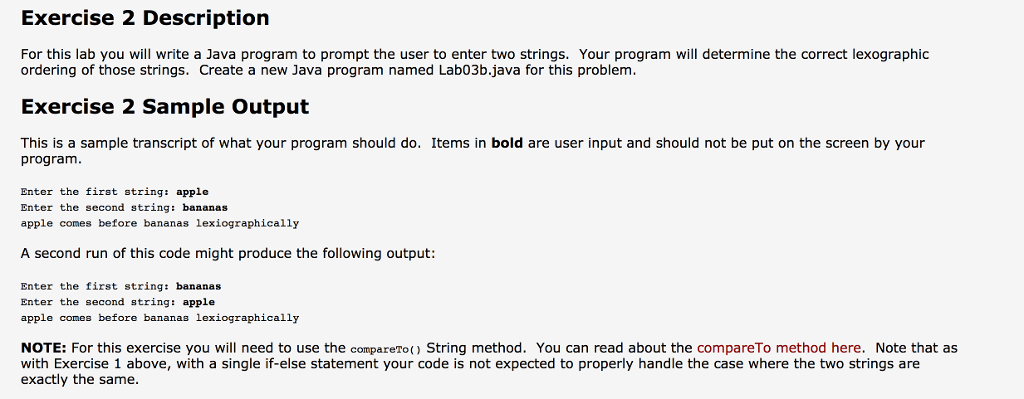This screenshot has height=399, width=1024.
Task: Click the word bold in sample description
Action: tap(507, 143)
